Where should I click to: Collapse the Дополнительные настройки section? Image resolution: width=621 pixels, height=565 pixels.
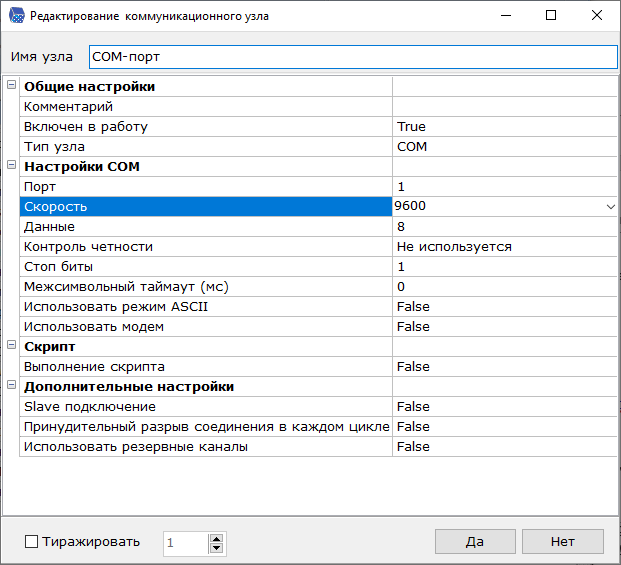[12, 386]
